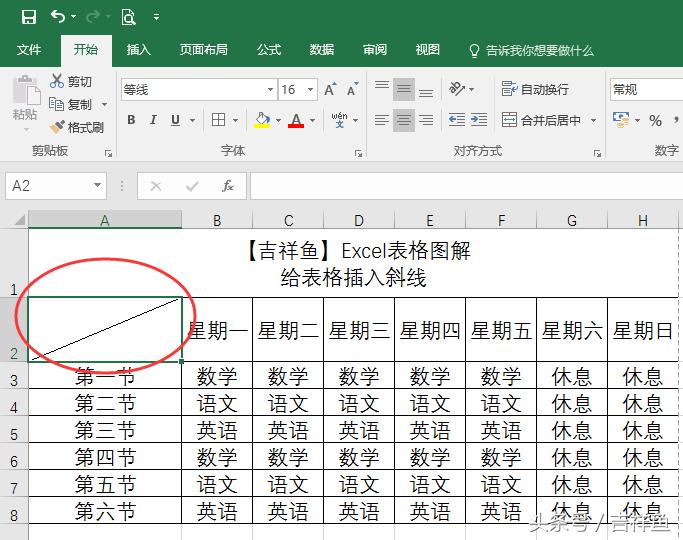Click the 复制 copy button

click(71, 104)
